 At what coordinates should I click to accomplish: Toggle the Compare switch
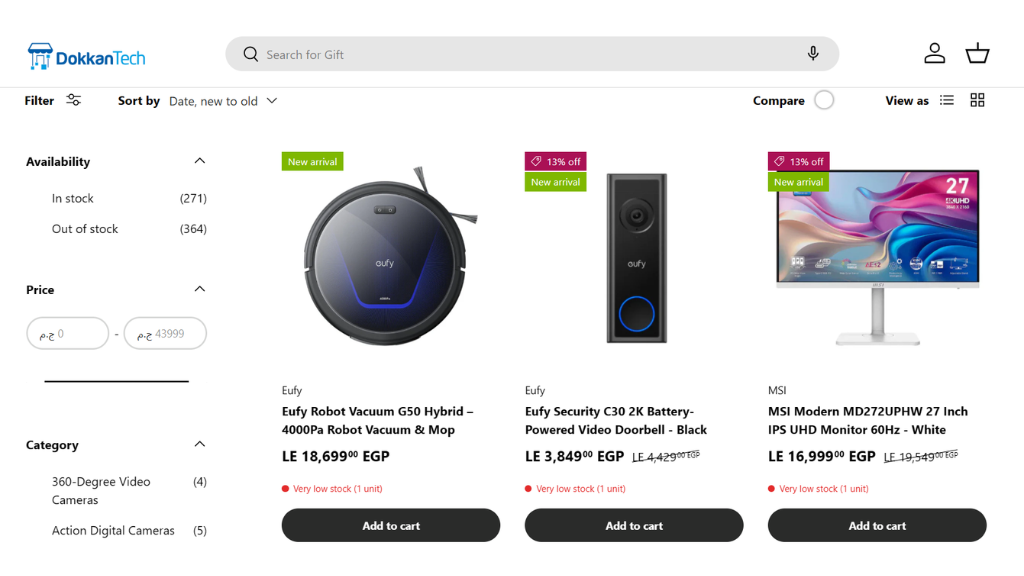pos(824,101)
